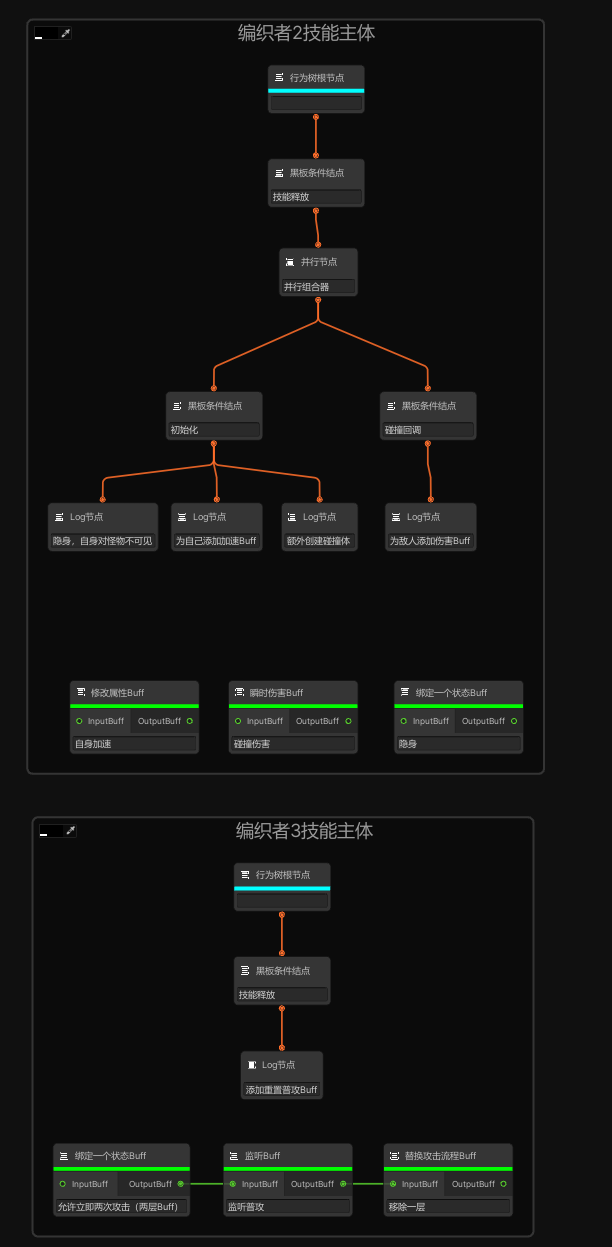Pick the eyedropper in 编织者2技能主体 group header
This screenshot has width=612, height=1247.
[x=66, y=33]
